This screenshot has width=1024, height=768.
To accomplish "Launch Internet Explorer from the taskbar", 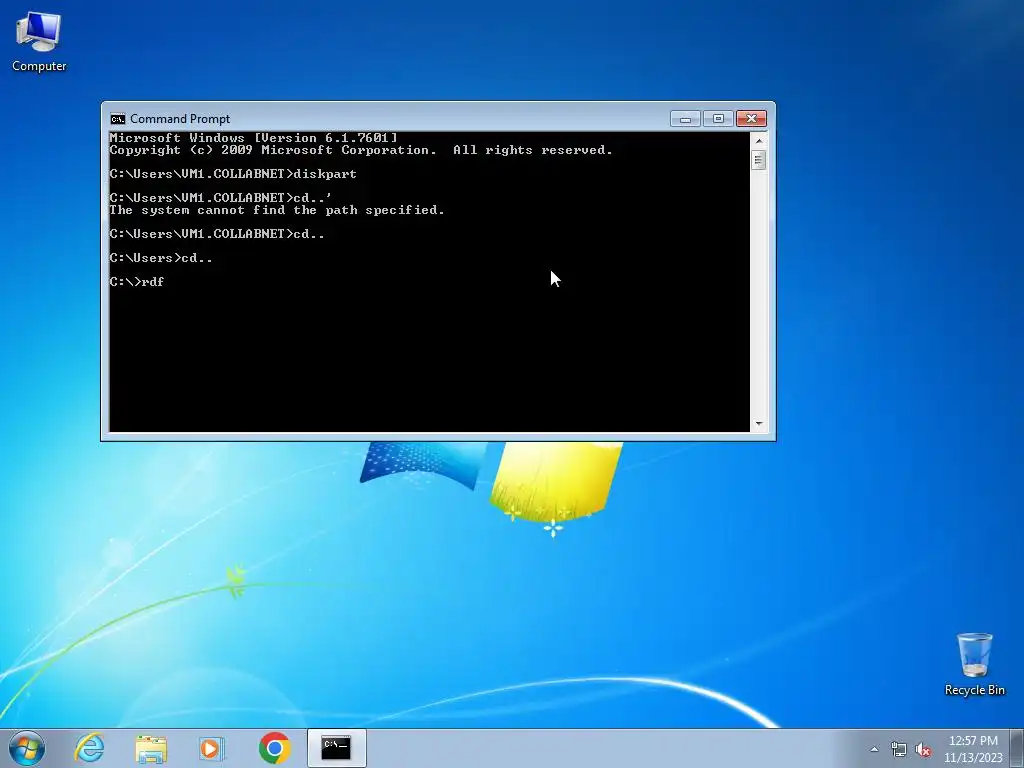I will 89,748.
